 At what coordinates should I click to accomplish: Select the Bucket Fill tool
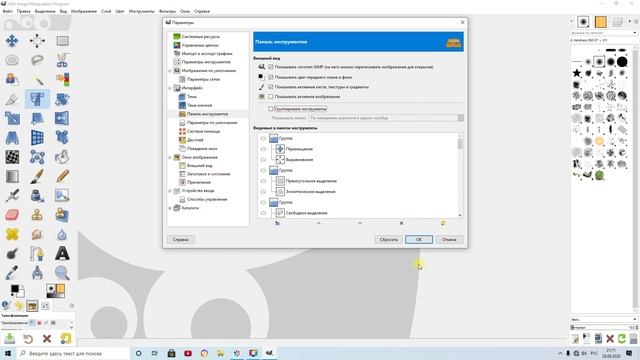coord(62,157)
